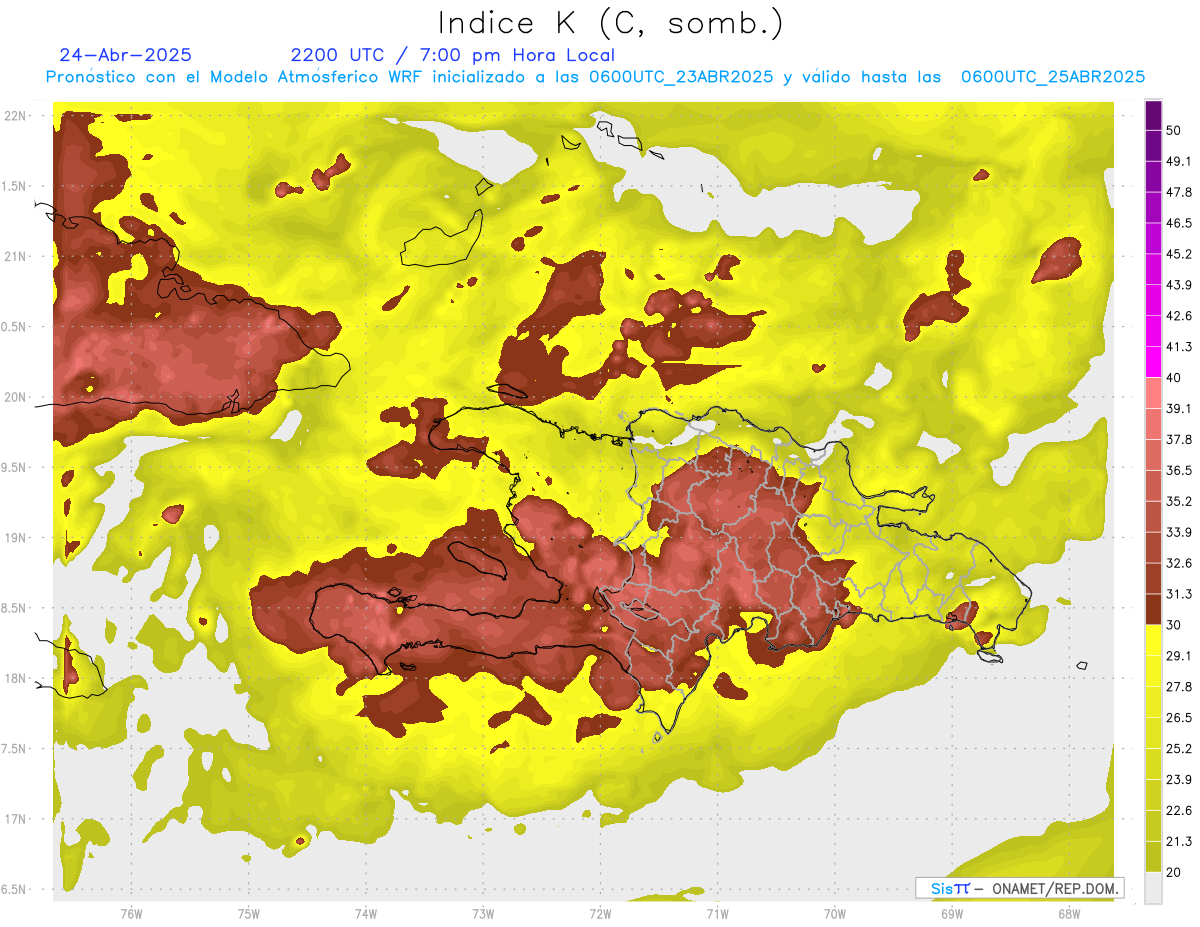Screen dimensions: 1200x927
Task: Pick the dark brown swatch between 30 and 31.3
Action: coord(1154,610)
